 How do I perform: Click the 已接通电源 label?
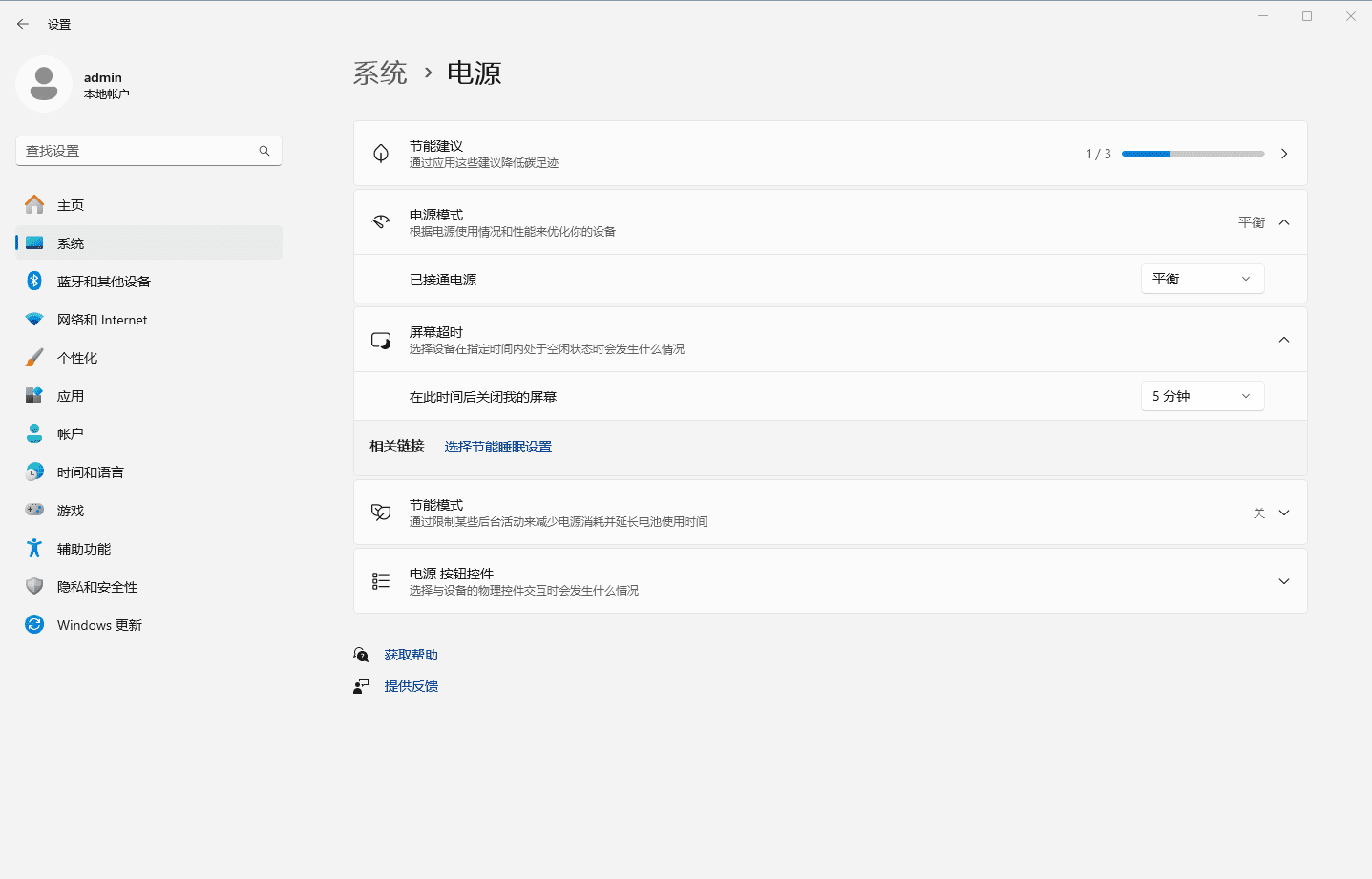(443, 280)
